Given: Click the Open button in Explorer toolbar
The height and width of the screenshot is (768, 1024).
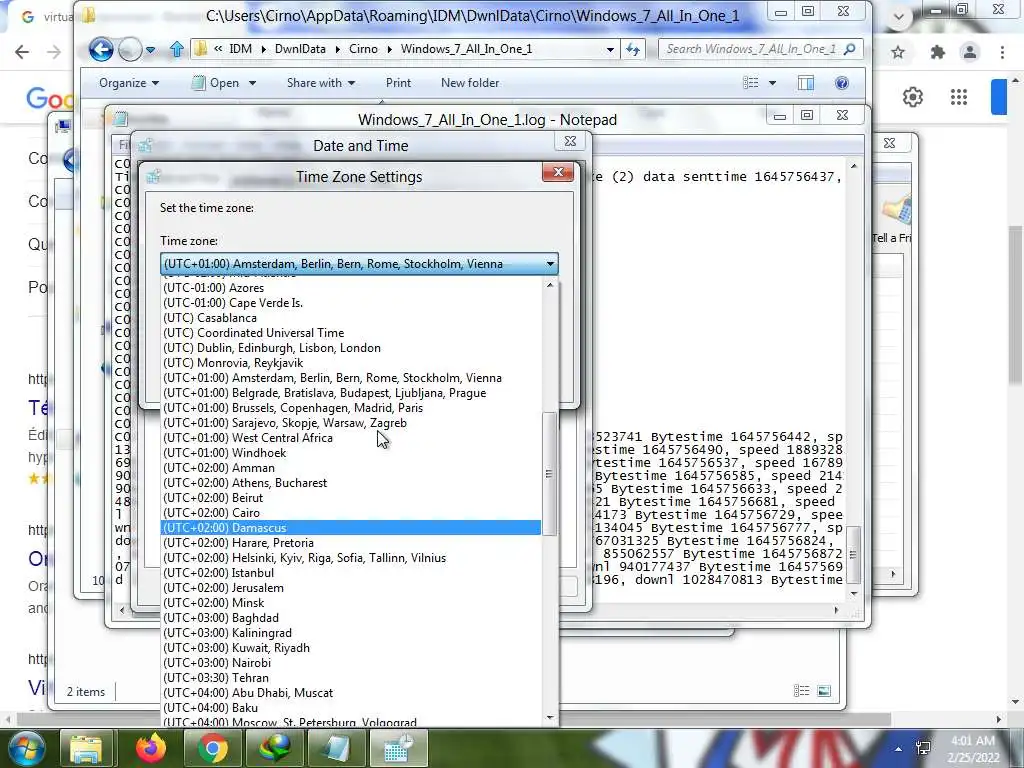Looking at the screenshot, I should pos(216,83).
